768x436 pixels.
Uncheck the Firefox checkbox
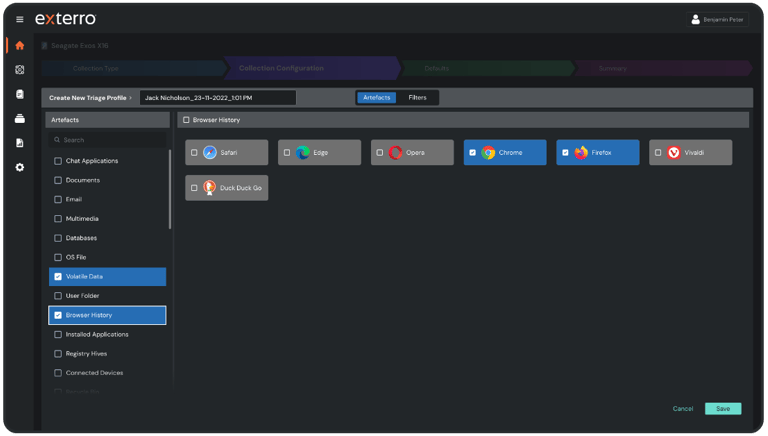565,153
